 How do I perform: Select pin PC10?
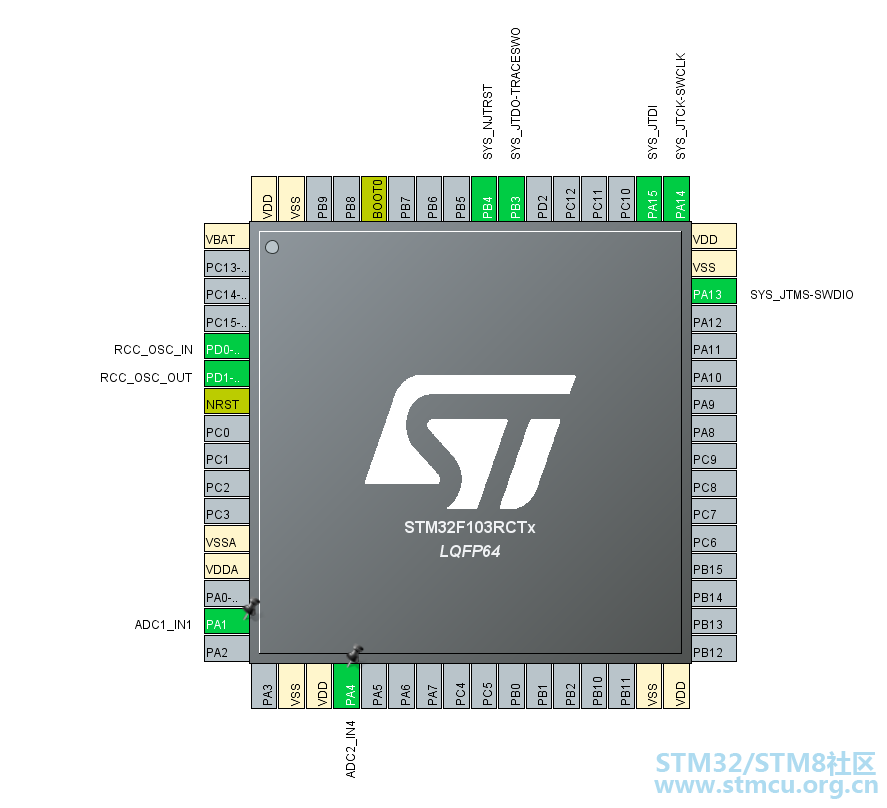coord(622,199)
